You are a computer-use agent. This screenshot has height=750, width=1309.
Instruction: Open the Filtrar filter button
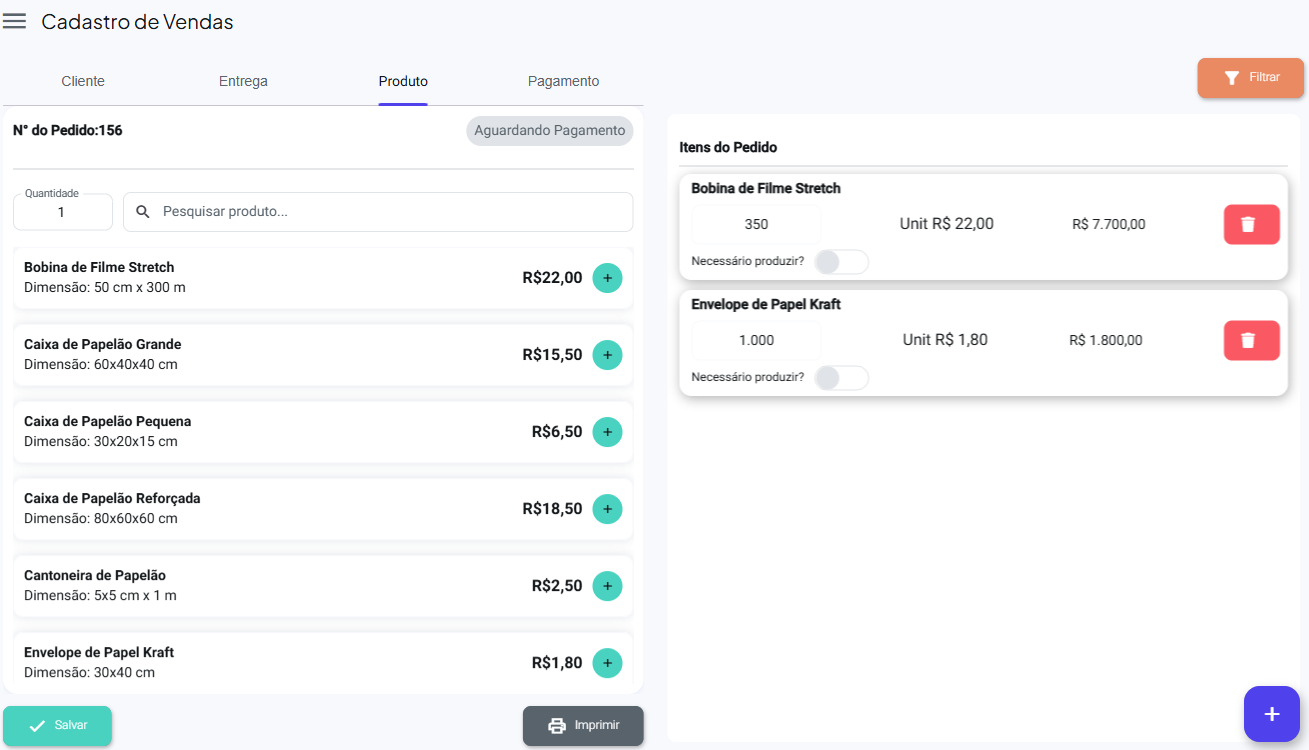pyautogui.click(x=1250, y=78)
